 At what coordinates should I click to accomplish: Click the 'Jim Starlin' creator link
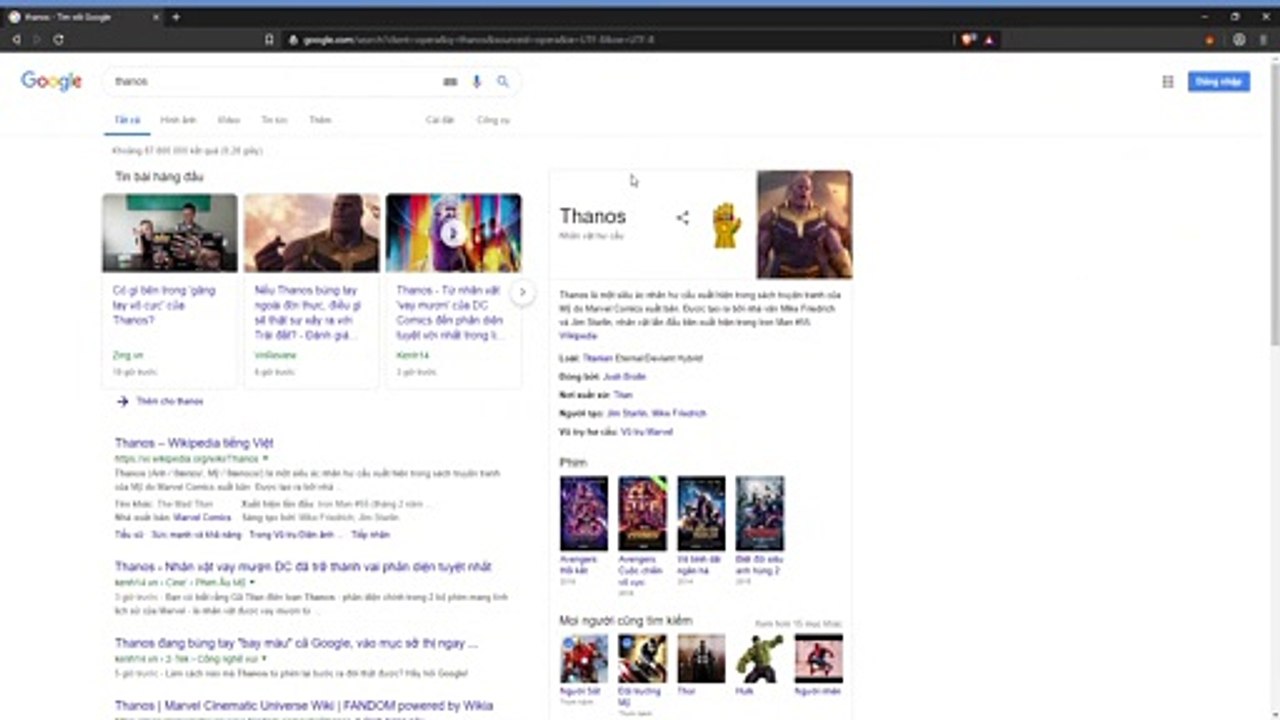point(627,413)
